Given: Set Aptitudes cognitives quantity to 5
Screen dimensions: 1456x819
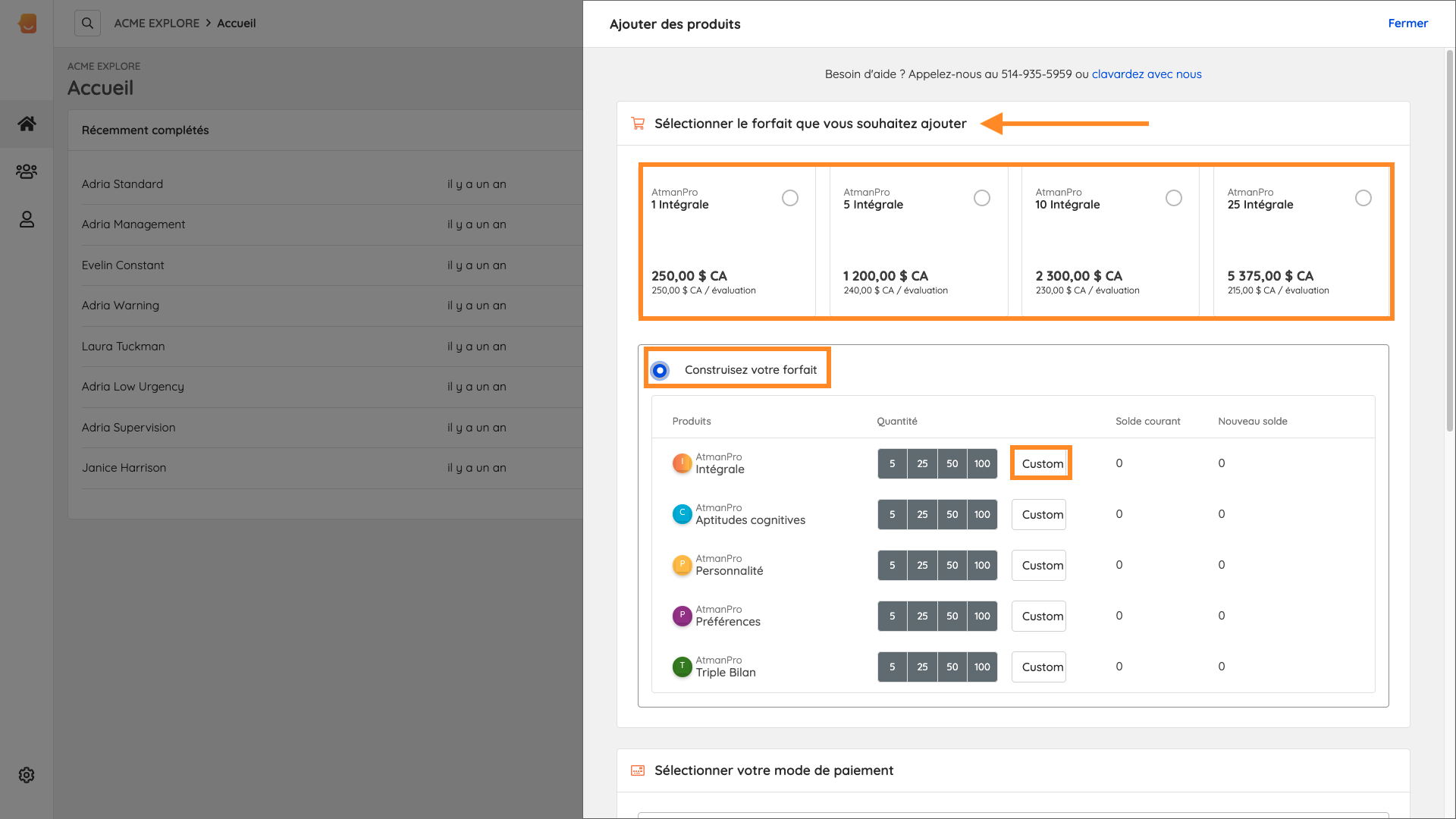Looking at the screenshot, I should [x=893, y=514].
